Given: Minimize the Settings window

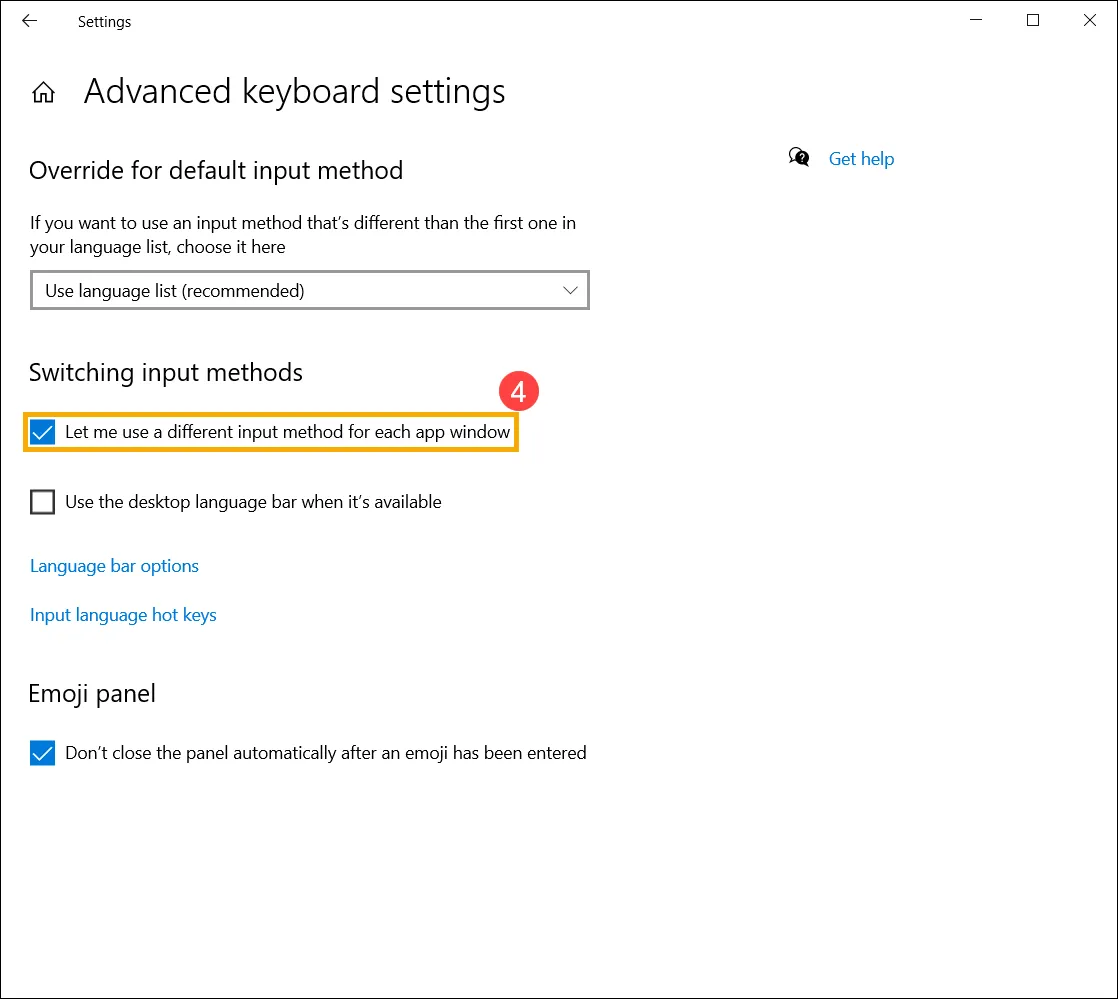Looking at the screenshot, I should pos(976,21).
